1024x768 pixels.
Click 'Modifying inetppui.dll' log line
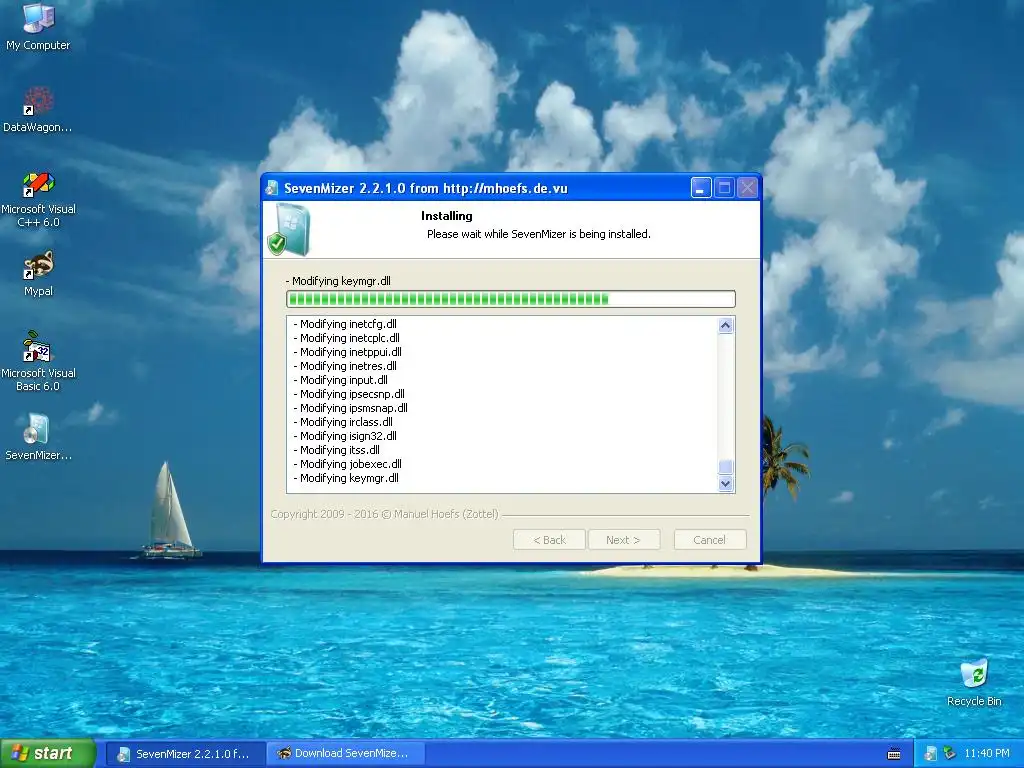[x=347, y=352]
